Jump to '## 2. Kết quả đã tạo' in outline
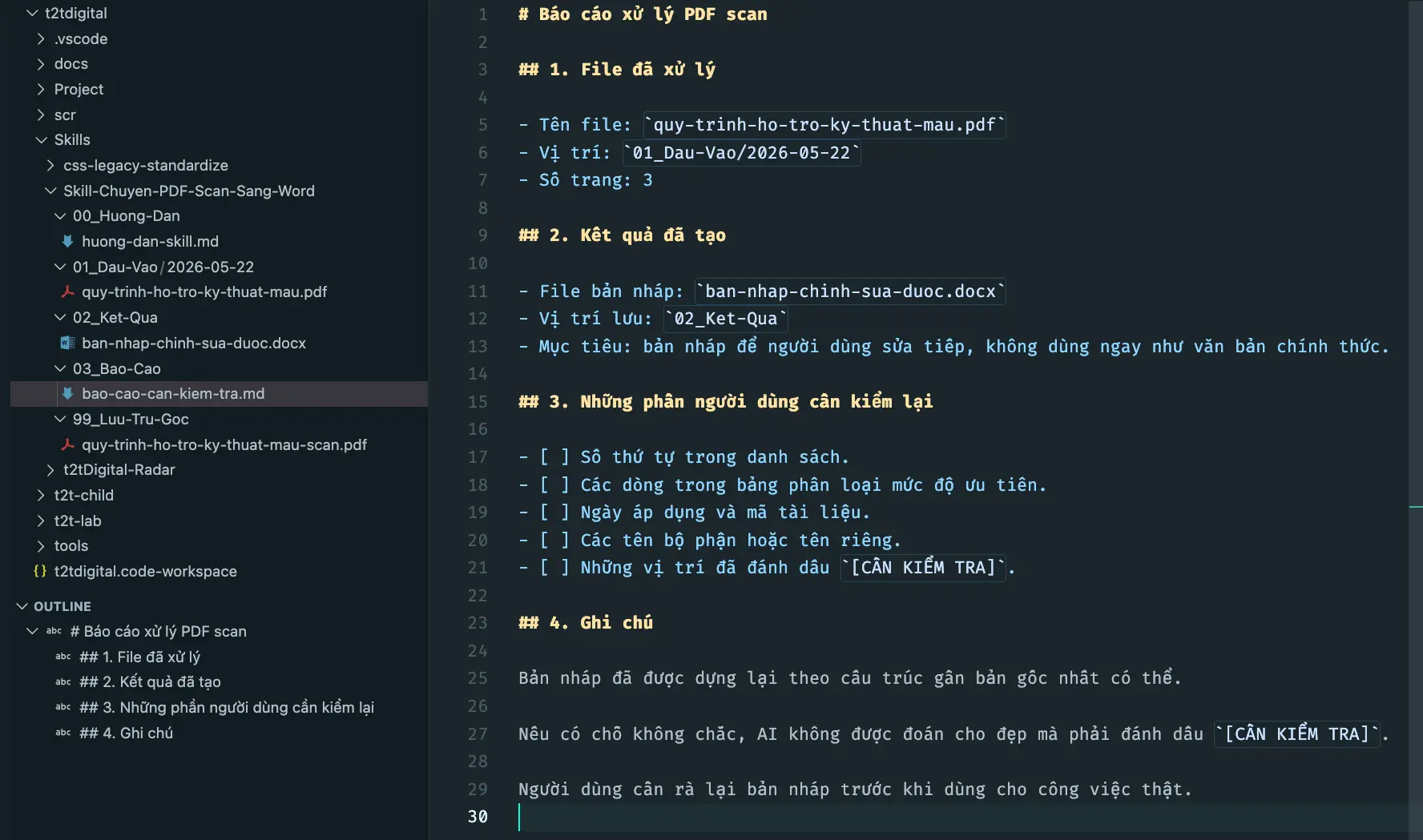 pyautogui.click(x=150, y=682)
